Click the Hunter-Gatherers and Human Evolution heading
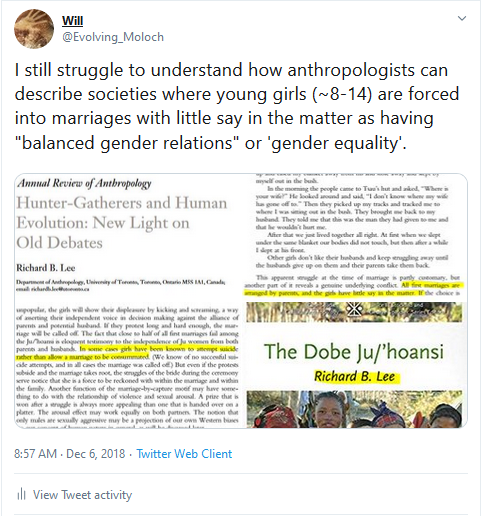This screenshot has width=484, height=516. [x=122, y=223]
